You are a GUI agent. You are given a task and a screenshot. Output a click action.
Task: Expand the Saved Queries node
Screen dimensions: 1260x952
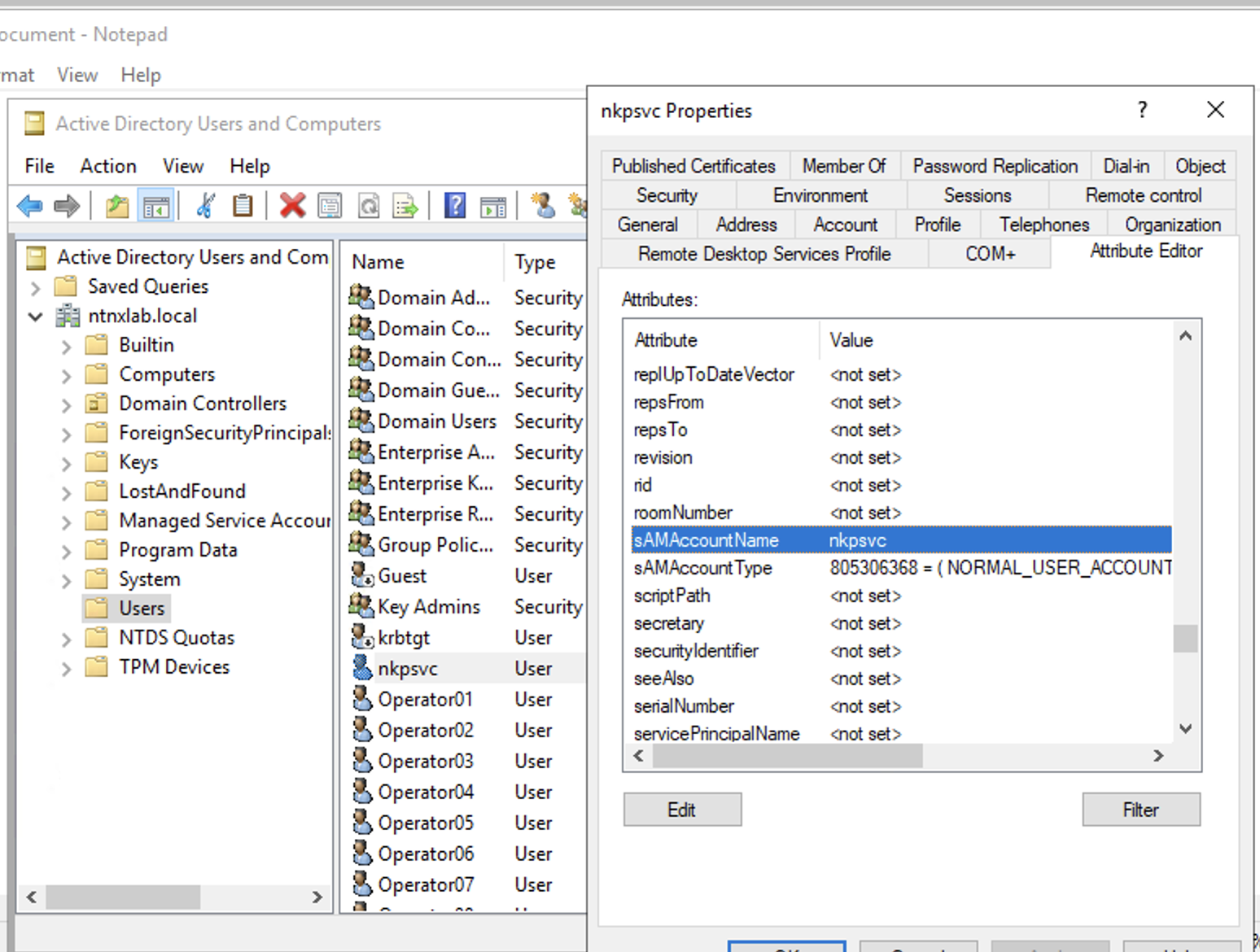click(x=36, y=287)
